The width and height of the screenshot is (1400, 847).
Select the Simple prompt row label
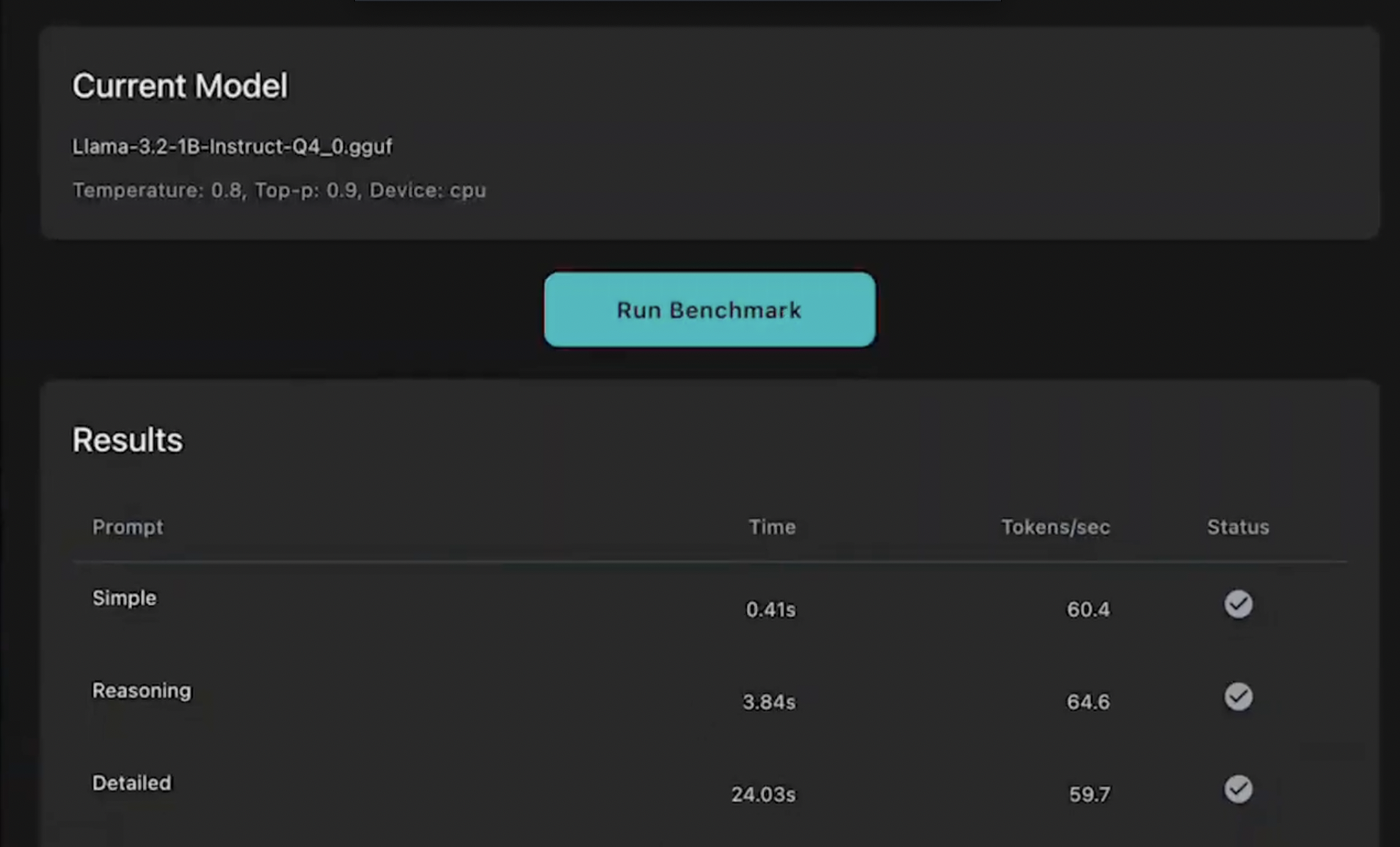(x=125, y=598)
